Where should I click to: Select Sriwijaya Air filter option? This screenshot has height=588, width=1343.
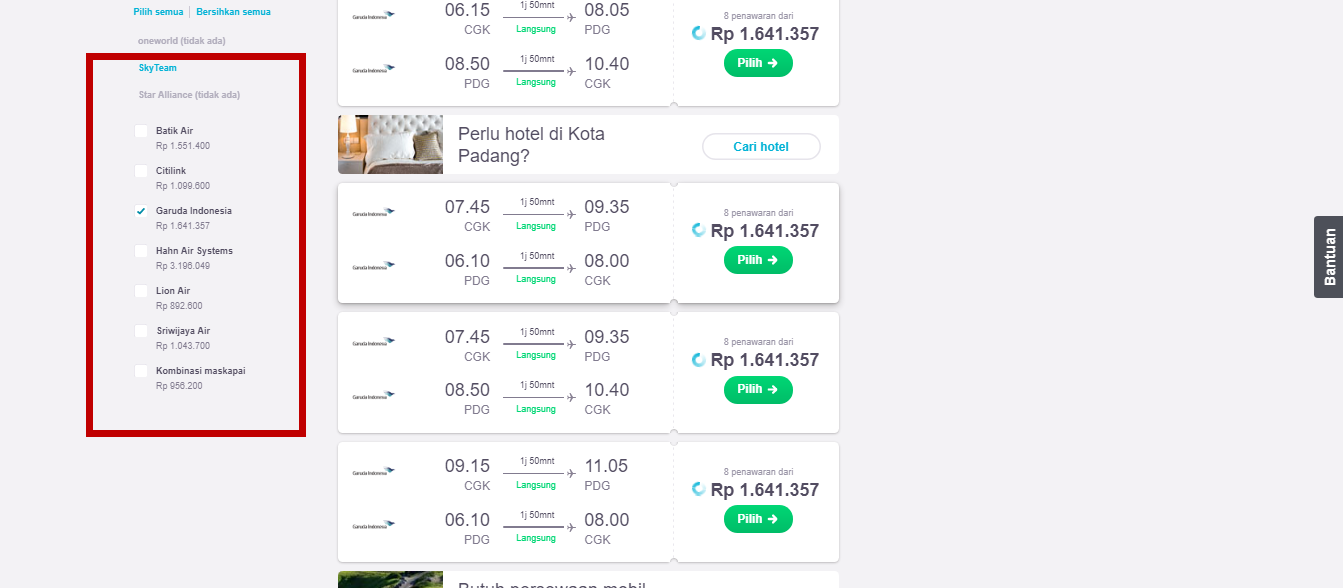click(141, 331)
